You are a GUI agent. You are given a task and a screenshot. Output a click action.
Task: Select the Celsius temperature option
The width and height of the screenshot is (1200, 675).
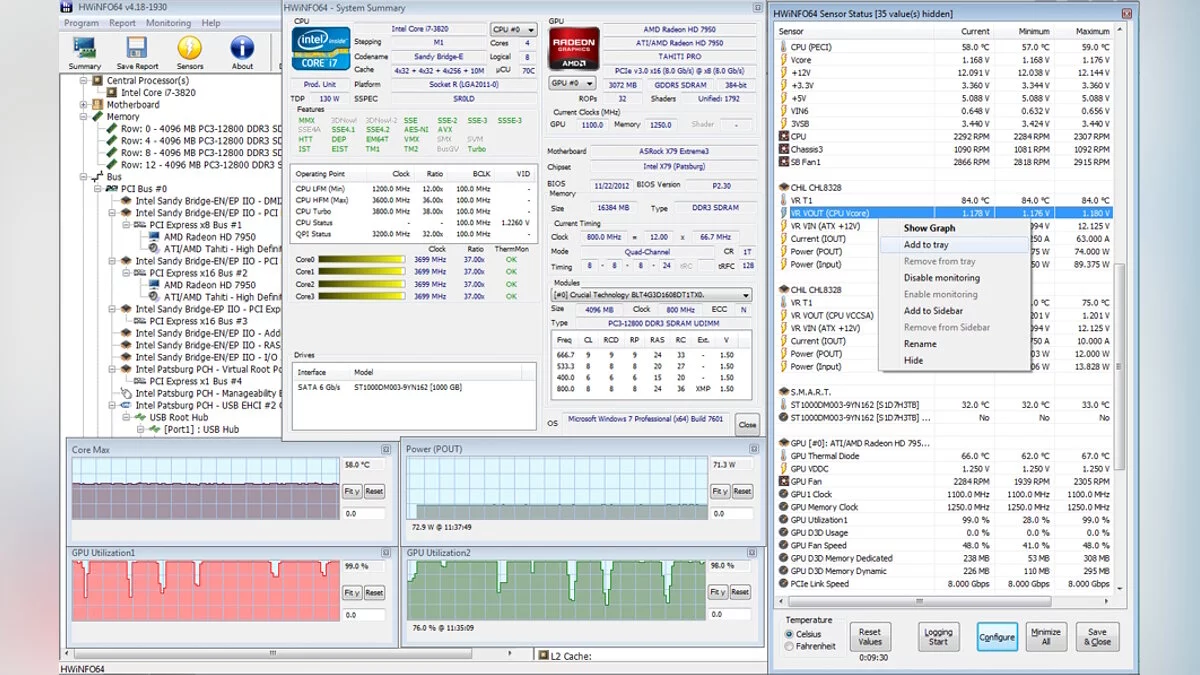pyautogui.click(x=790, y=634)
